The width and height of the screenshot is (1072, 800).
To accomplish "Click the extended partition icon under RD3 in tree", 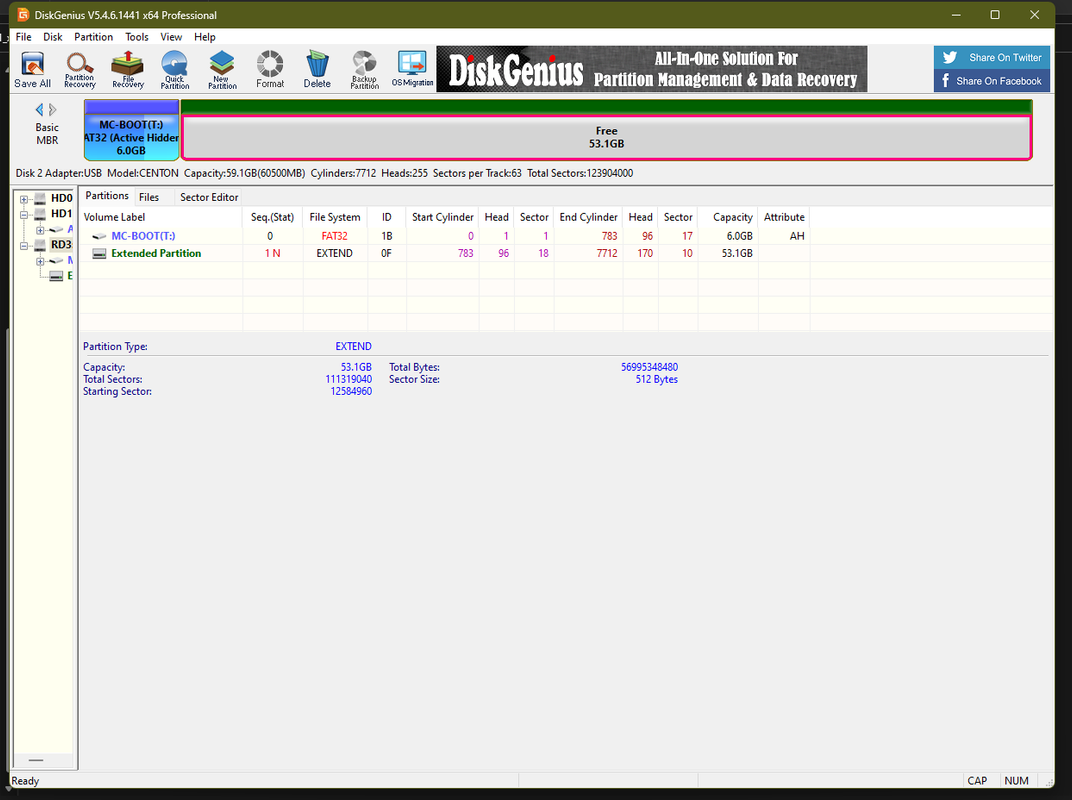I will 56,276.
